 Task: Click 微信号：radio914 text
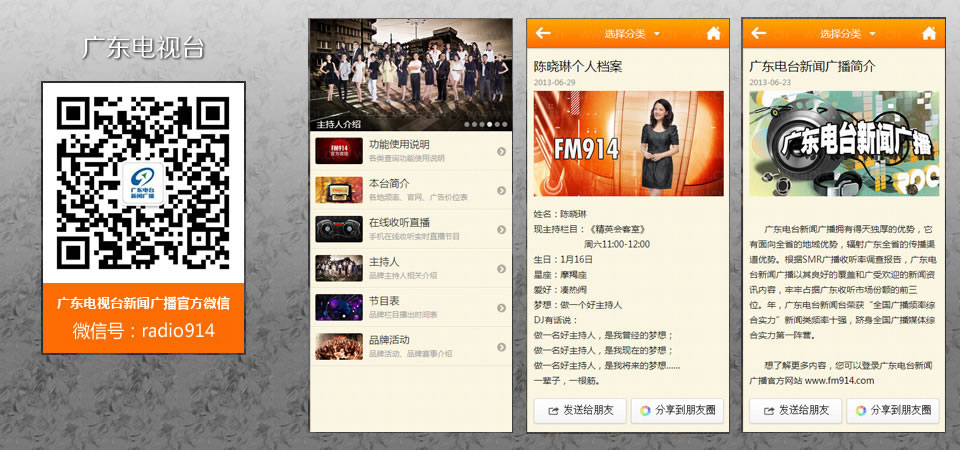143,331
